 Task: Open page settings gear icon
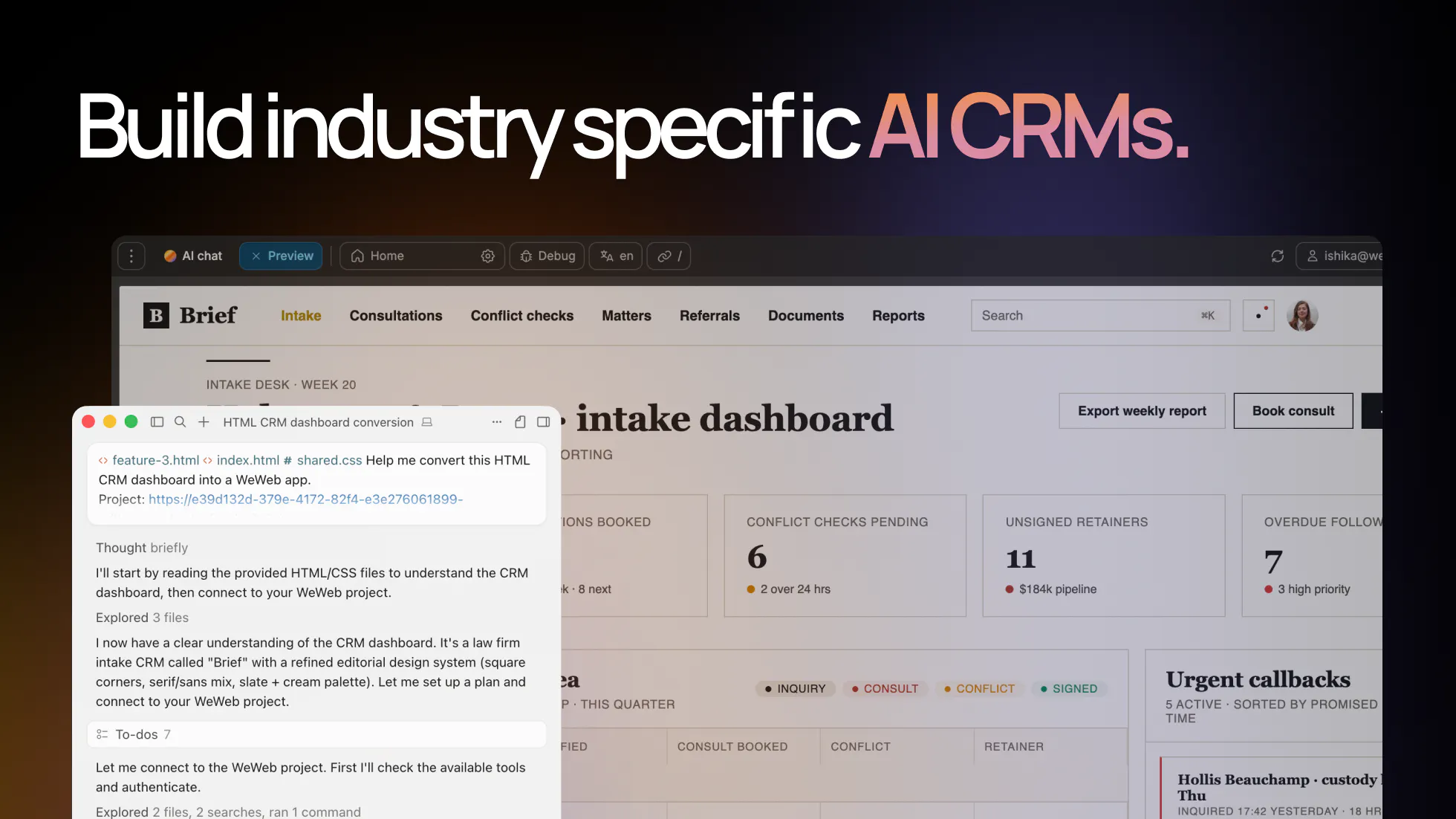click(488, 256)
